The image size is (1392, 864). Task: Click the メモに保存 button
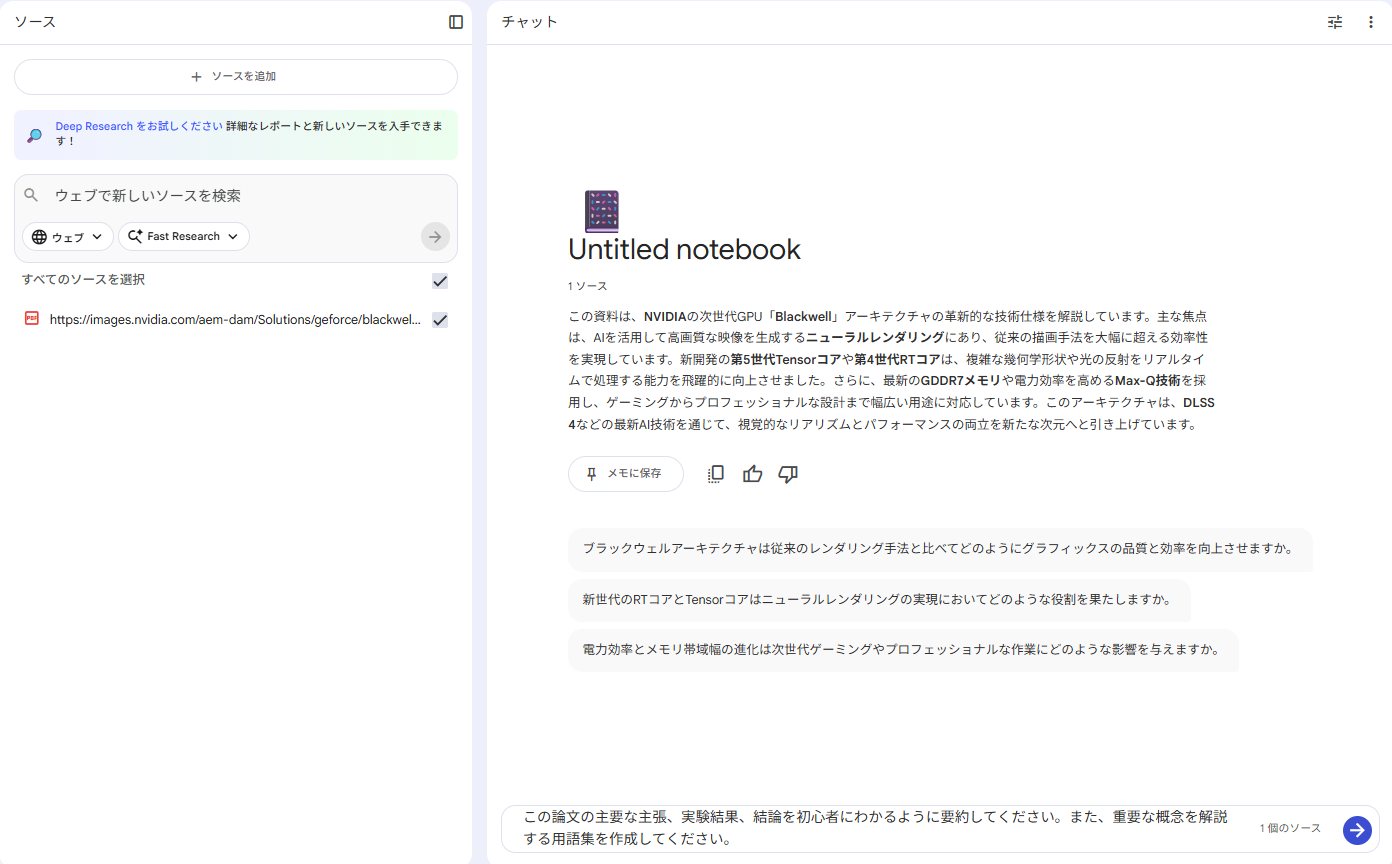click(x=626, y=474)
